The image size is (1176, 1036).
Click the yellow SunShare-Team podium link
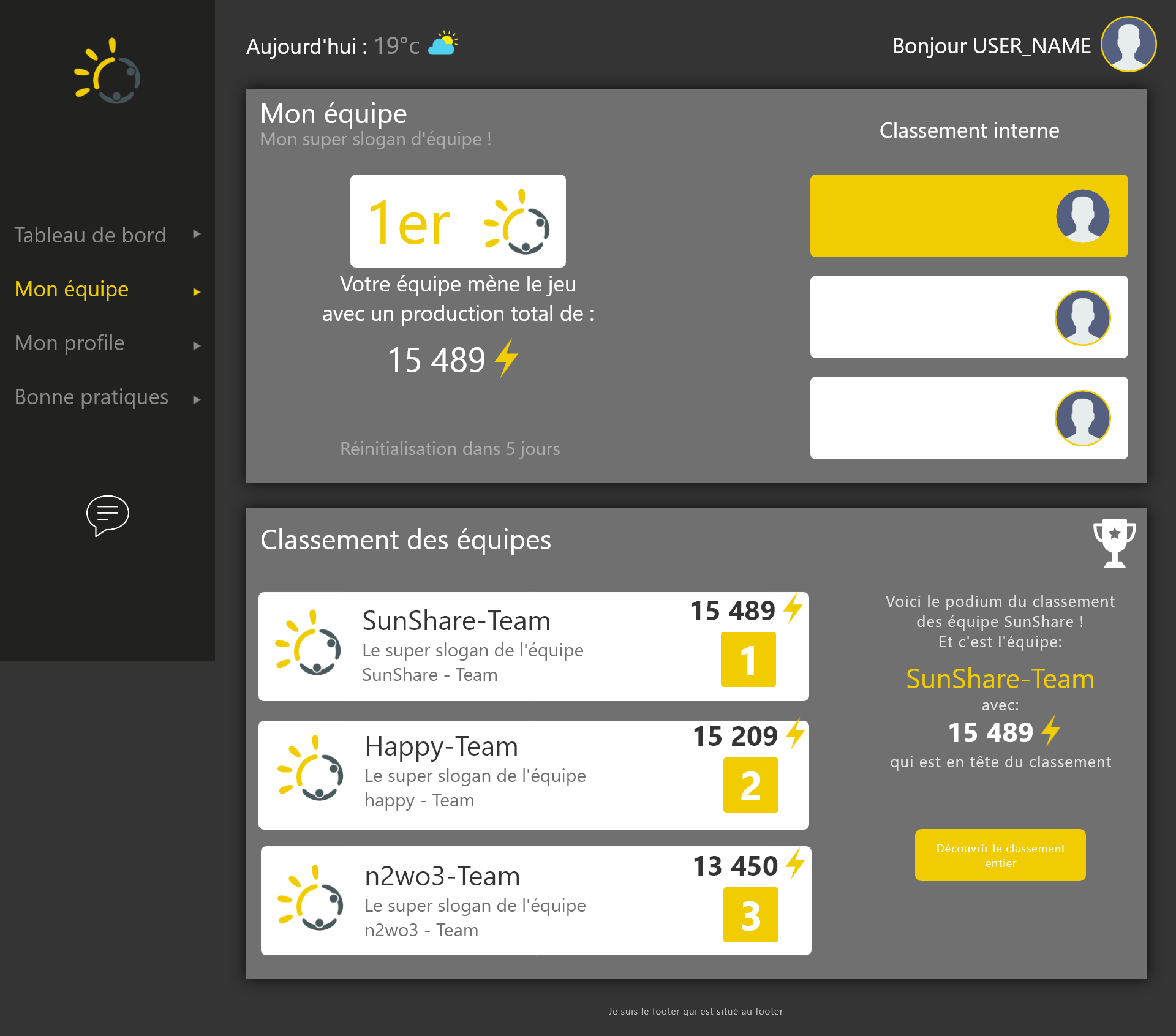1000,679
